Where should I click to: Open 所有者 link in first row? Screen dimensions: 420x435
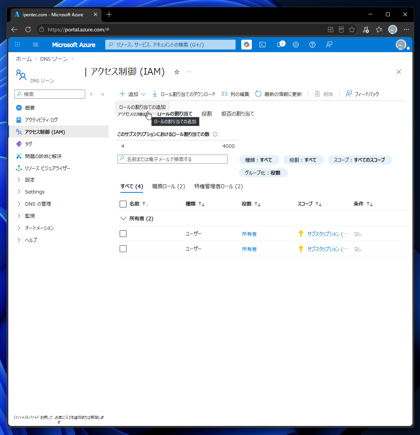[249, 234]
